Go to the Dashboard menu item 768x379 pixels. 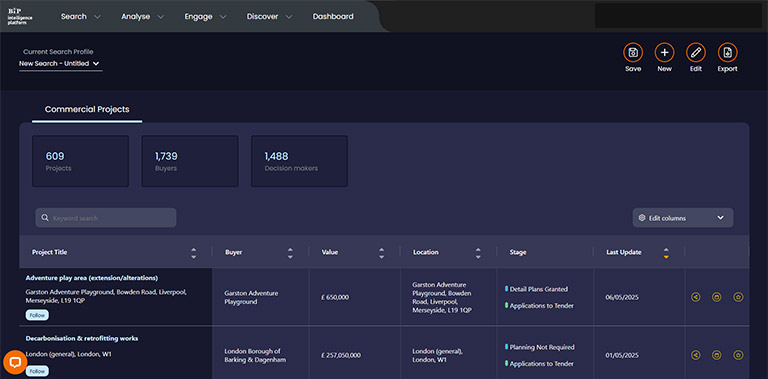333,16
